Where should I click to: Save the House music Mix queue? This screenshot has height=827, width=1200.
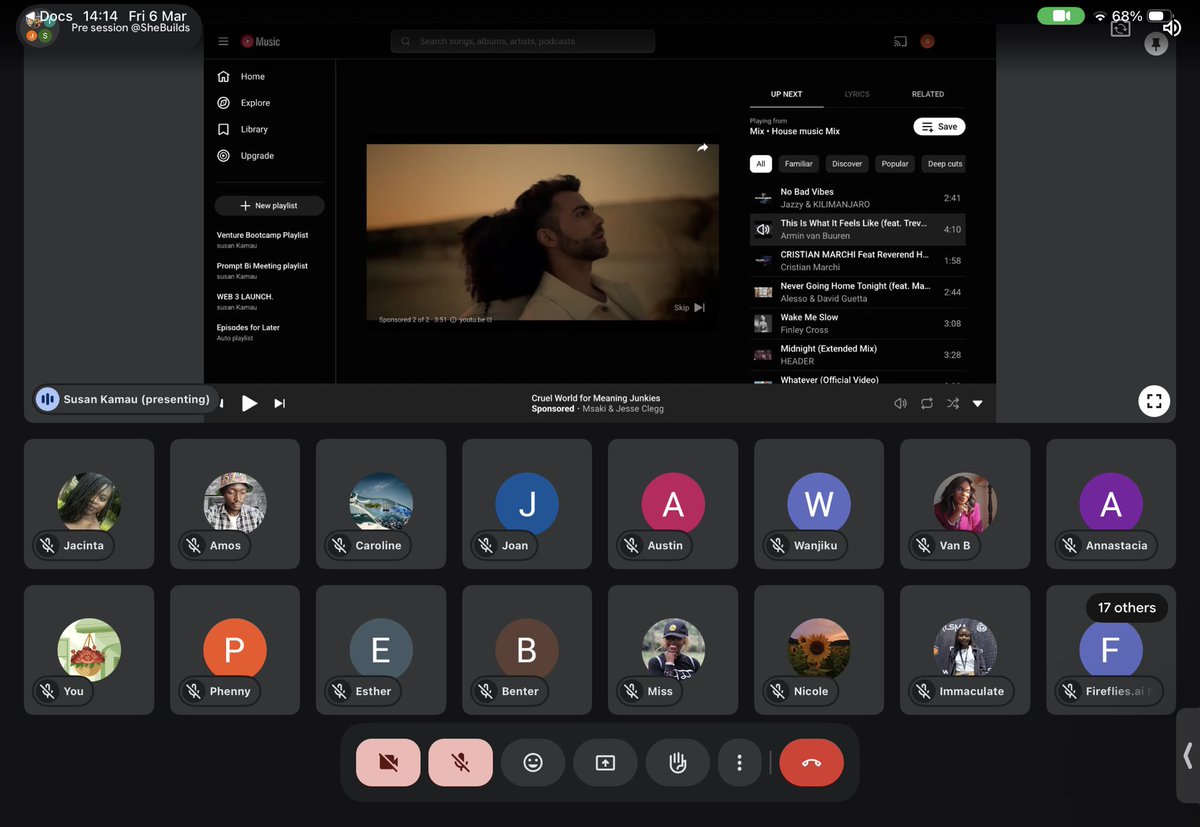pyautogui.click(x=939, y=127)
